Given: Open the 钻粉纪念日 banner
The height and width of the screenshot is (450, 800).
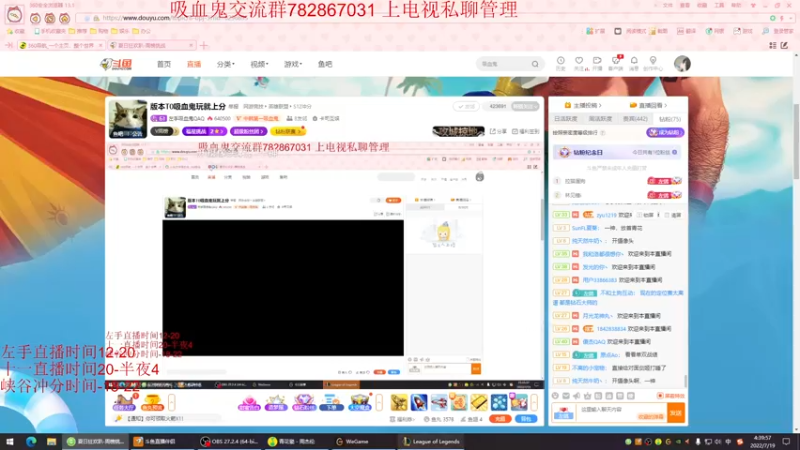Looking at the screenshot, I should click(x=617, y=152).
